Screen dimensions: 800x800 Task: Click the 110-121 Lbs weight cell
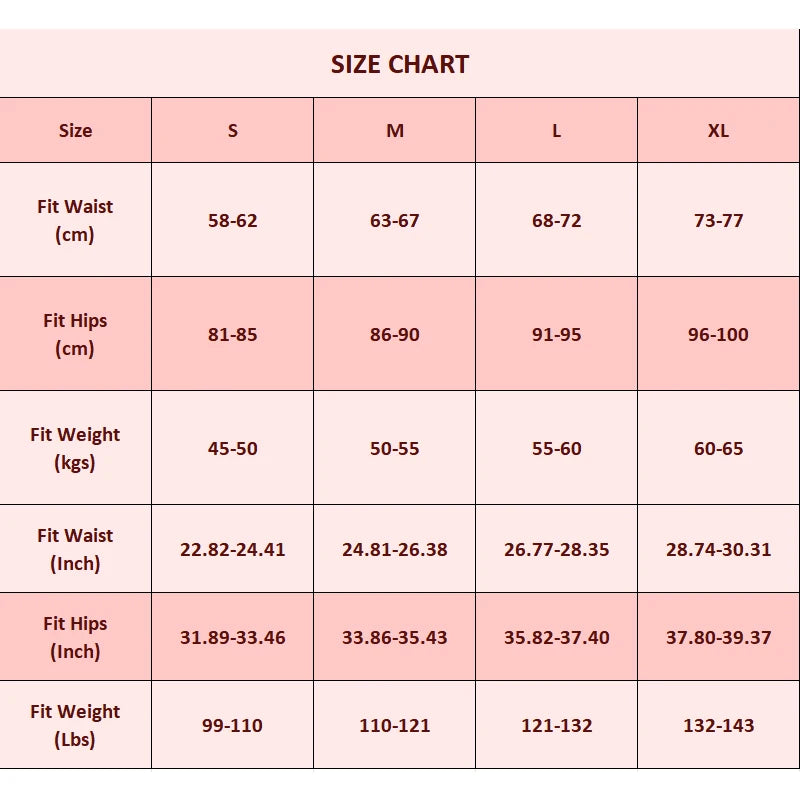point(394,724)
